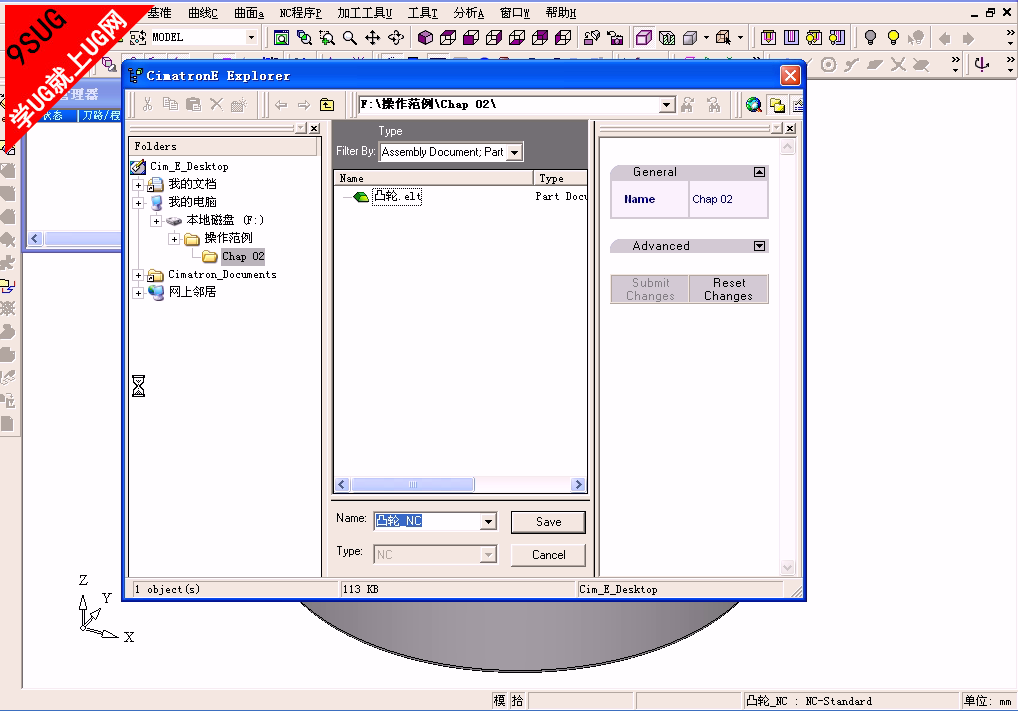Click Submit Changes button
This screenshot has width=1018, height=711.
point(650,290)
